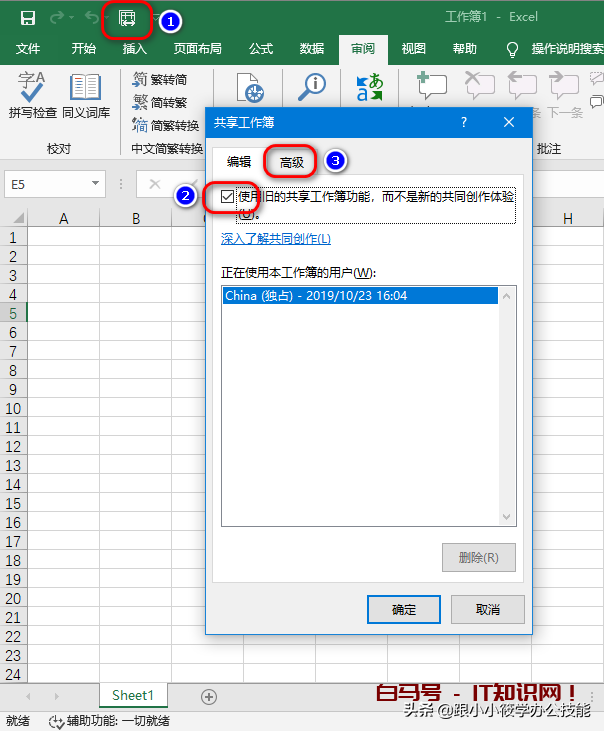This screenshot has height=731, width=604.
Task: Toggle the old shared workbook feature checkbox
Action: tap(228, 197)
